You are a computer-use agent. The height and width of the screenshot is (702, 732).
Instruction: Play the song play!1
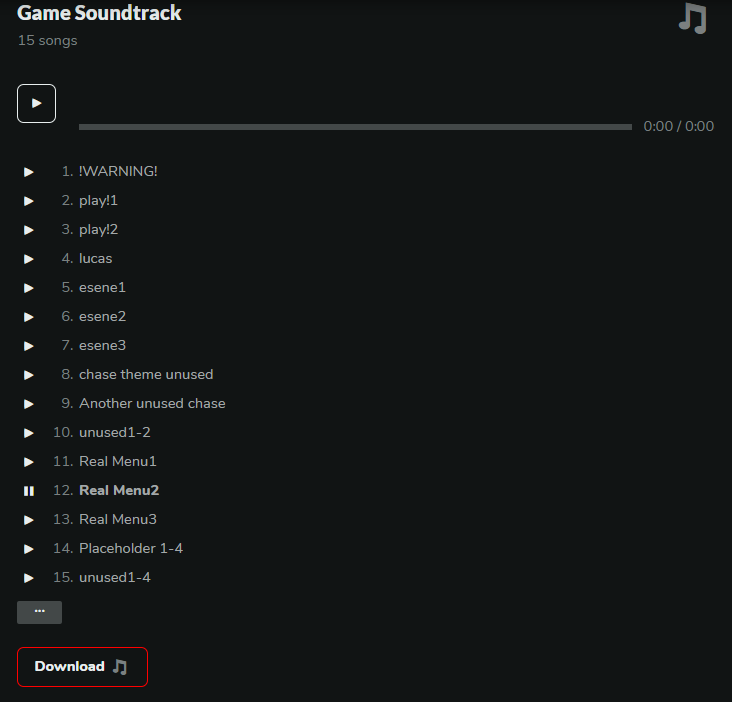tap(29, 201)
